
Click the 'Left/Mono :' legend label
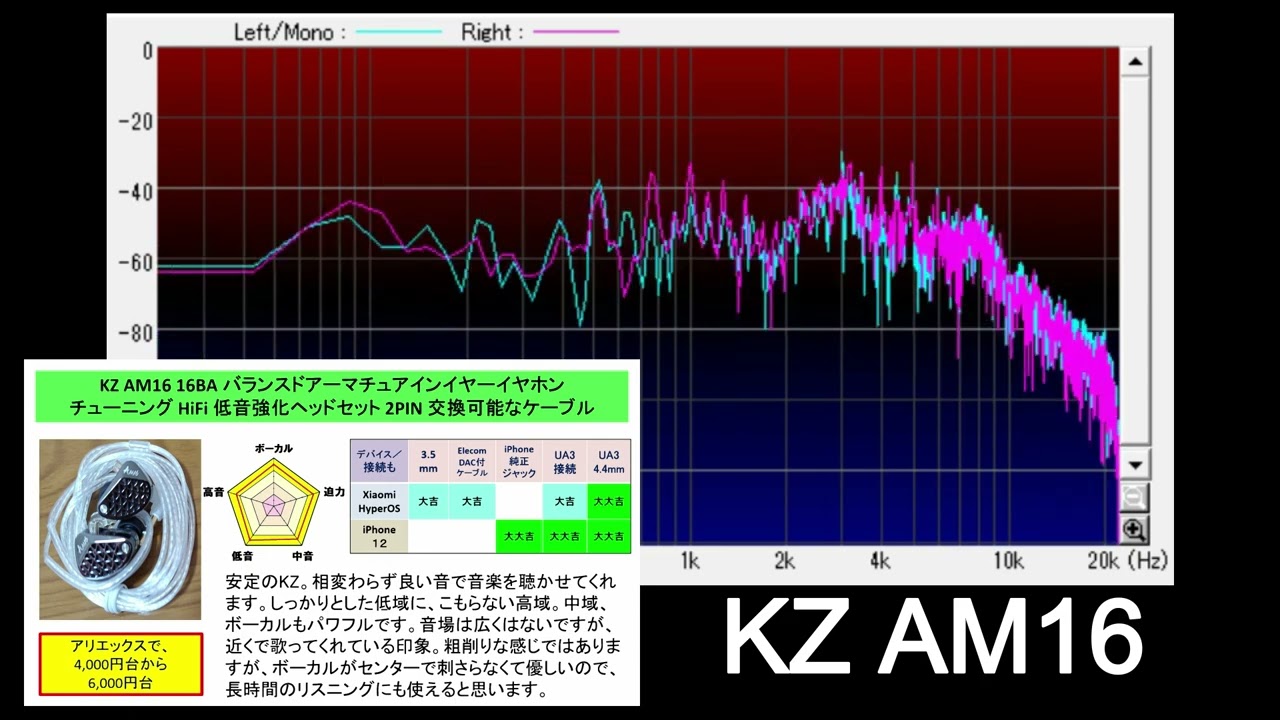coord(289,32)
